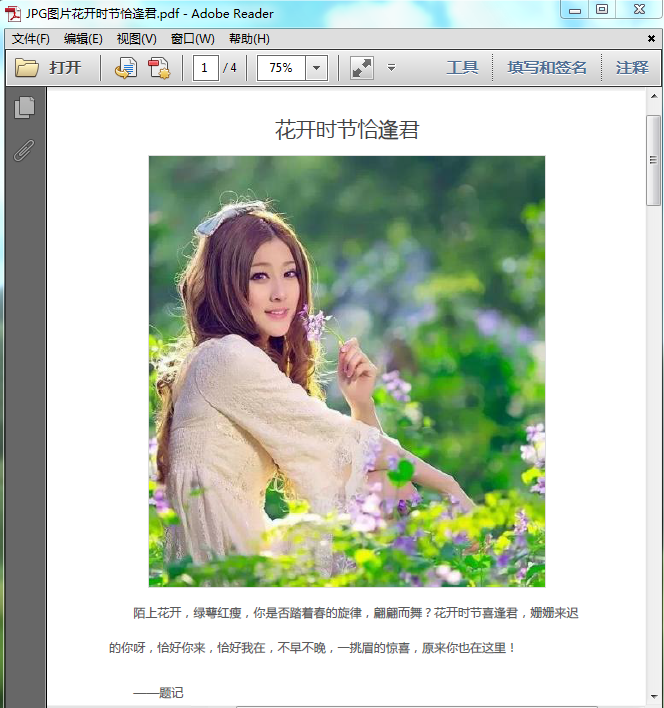Show the page thumbnails panel
This screenshot has height=708, width=664.
click(25, 108)
